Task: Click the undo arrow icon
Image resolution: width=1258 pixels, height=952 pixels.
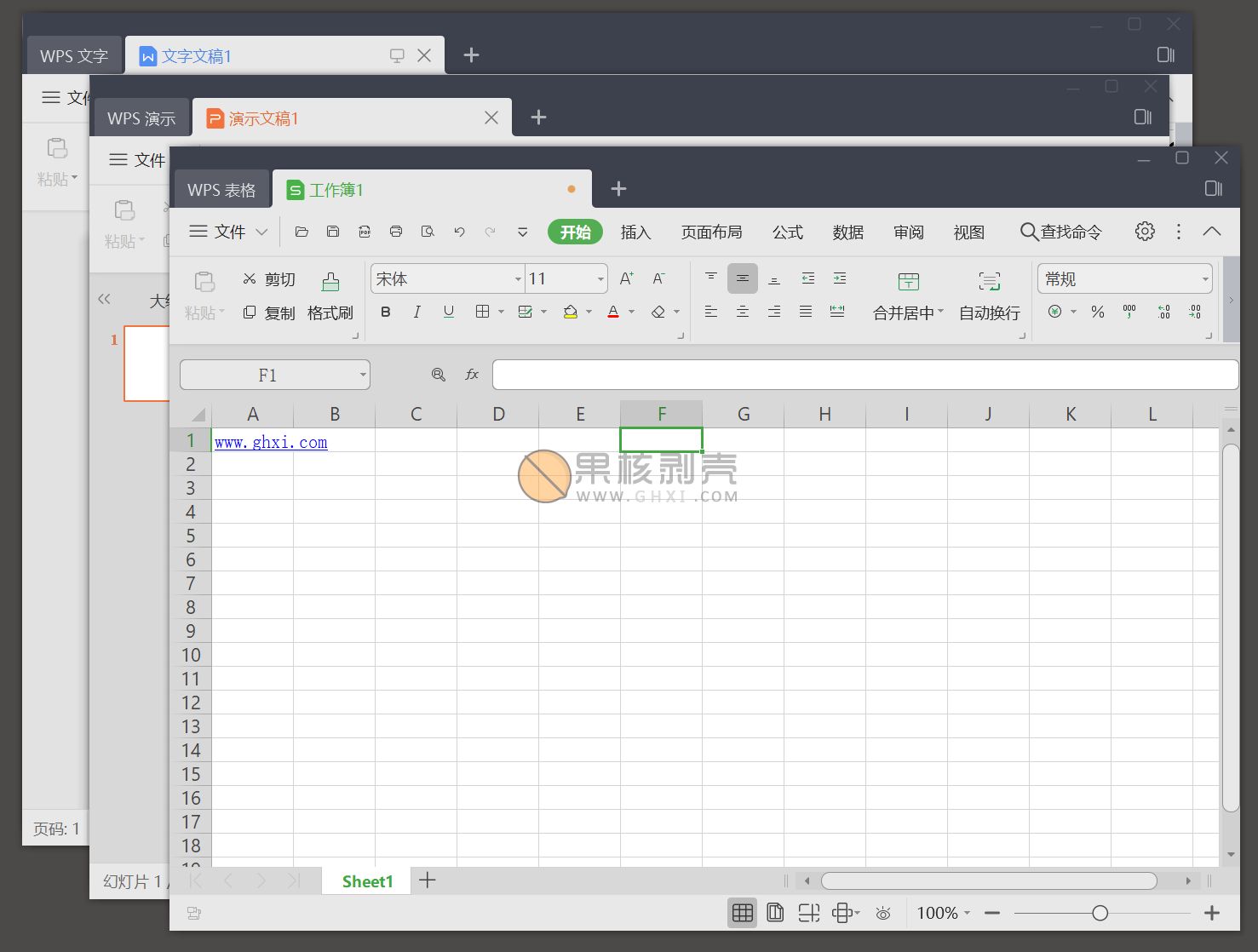Action: pyautogui.click(x=459, y=231)
